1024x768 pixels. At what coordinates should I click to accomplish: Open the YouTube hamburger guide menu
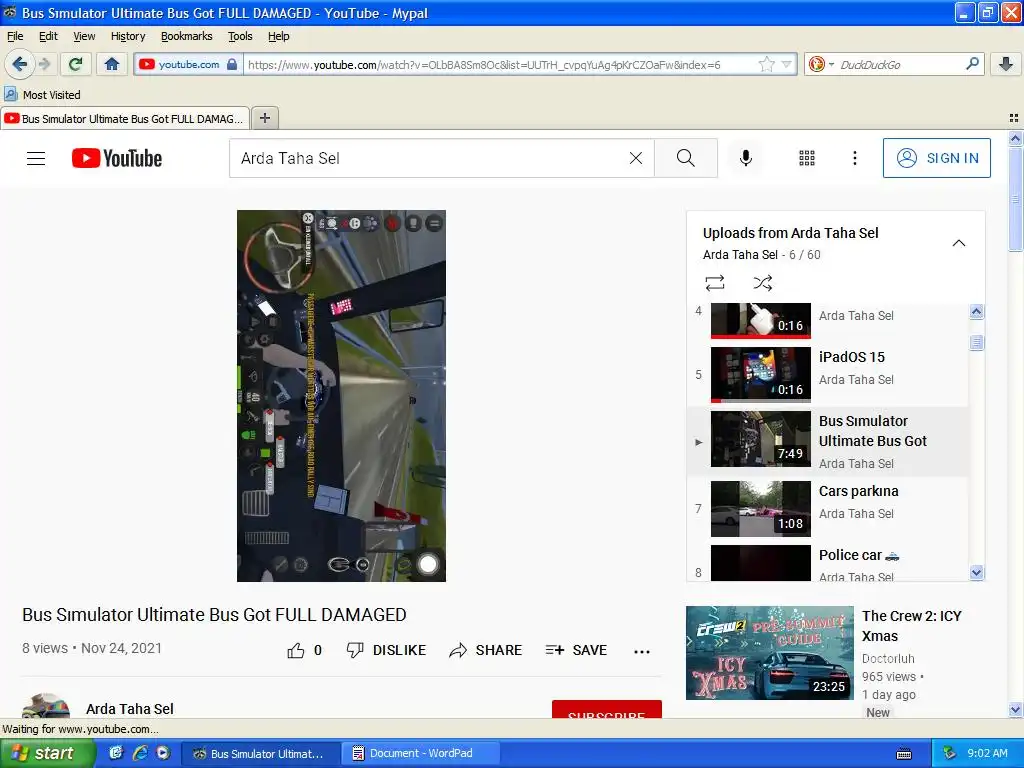click(x=36, y=158)
